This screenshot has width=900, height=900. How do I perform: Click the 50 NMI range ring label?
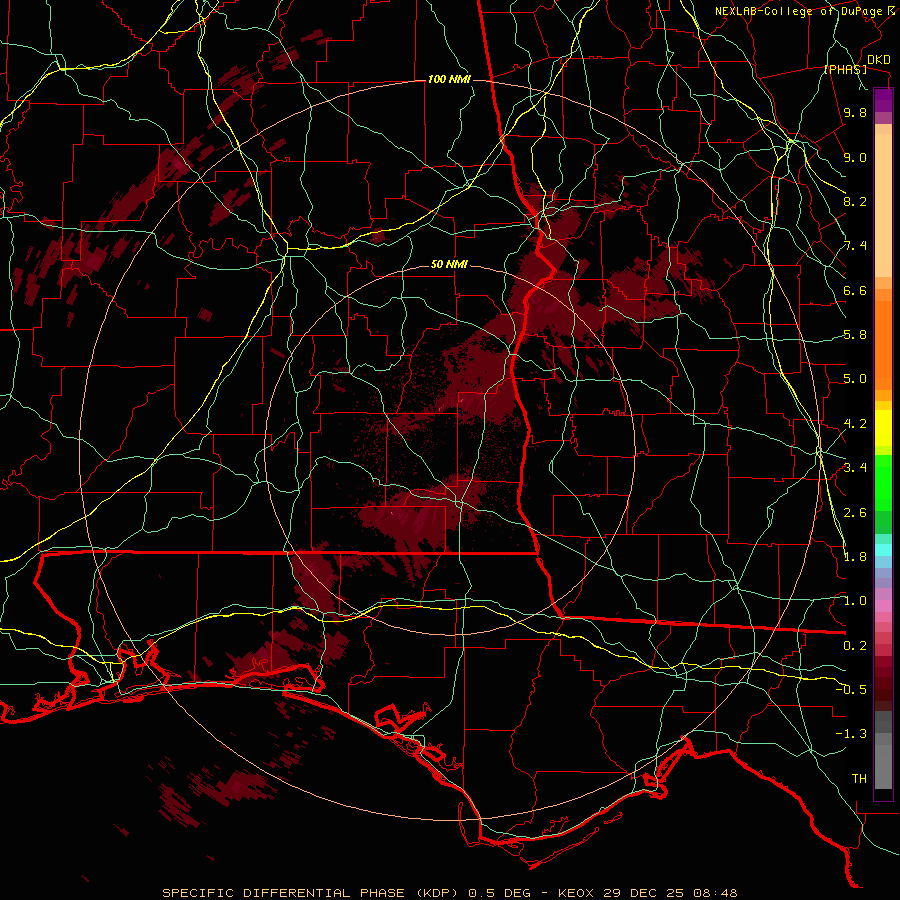click(x=449, y=265)
